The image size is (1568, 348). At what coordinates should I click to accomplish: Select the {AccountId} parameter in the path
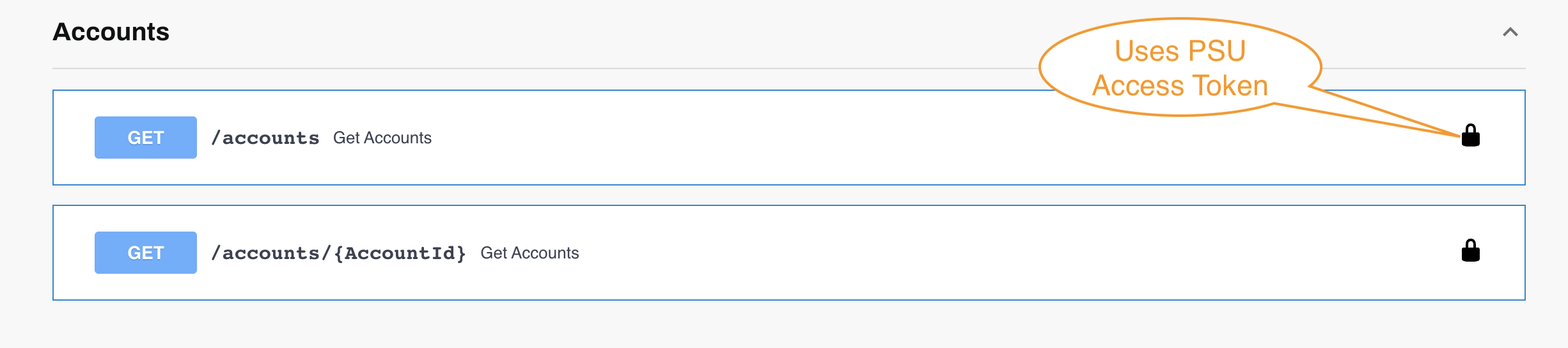tap(400, 253)
